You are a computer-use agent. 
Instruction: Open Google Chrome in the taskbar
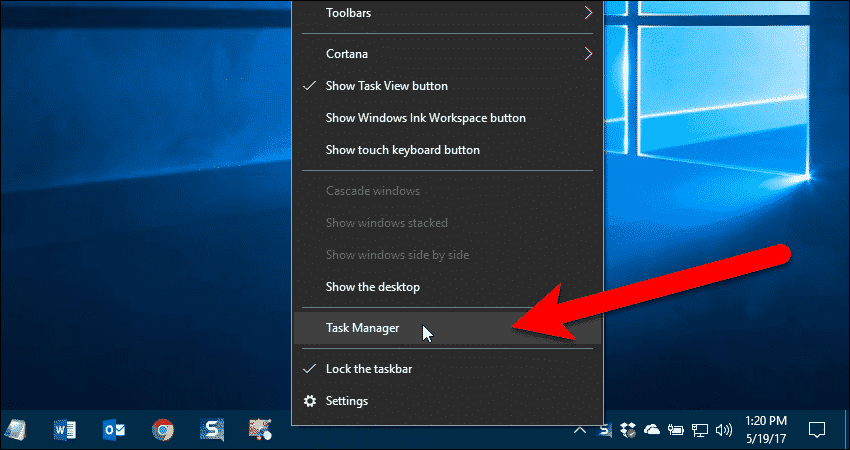tap(162, 430)
